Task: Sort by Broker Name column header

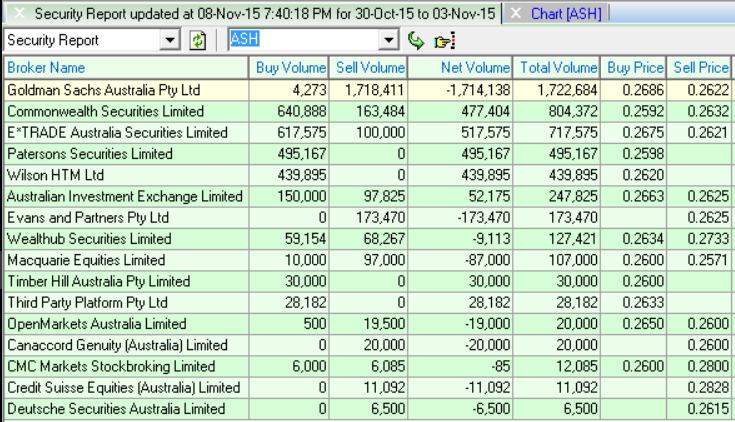Action: [x=126, y=68]
